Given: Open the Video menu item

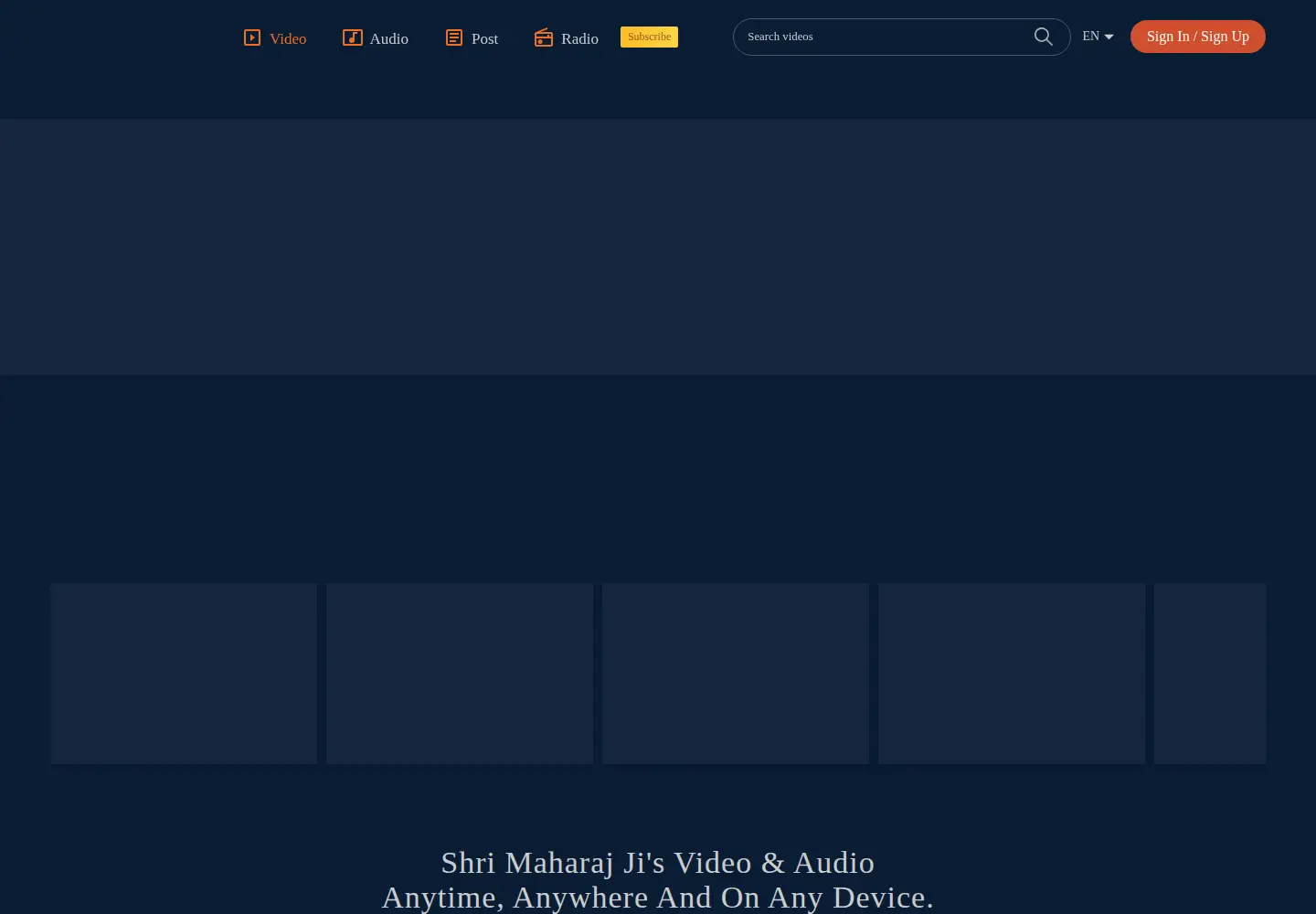Looking at the screenshot, I should [275, 38].
